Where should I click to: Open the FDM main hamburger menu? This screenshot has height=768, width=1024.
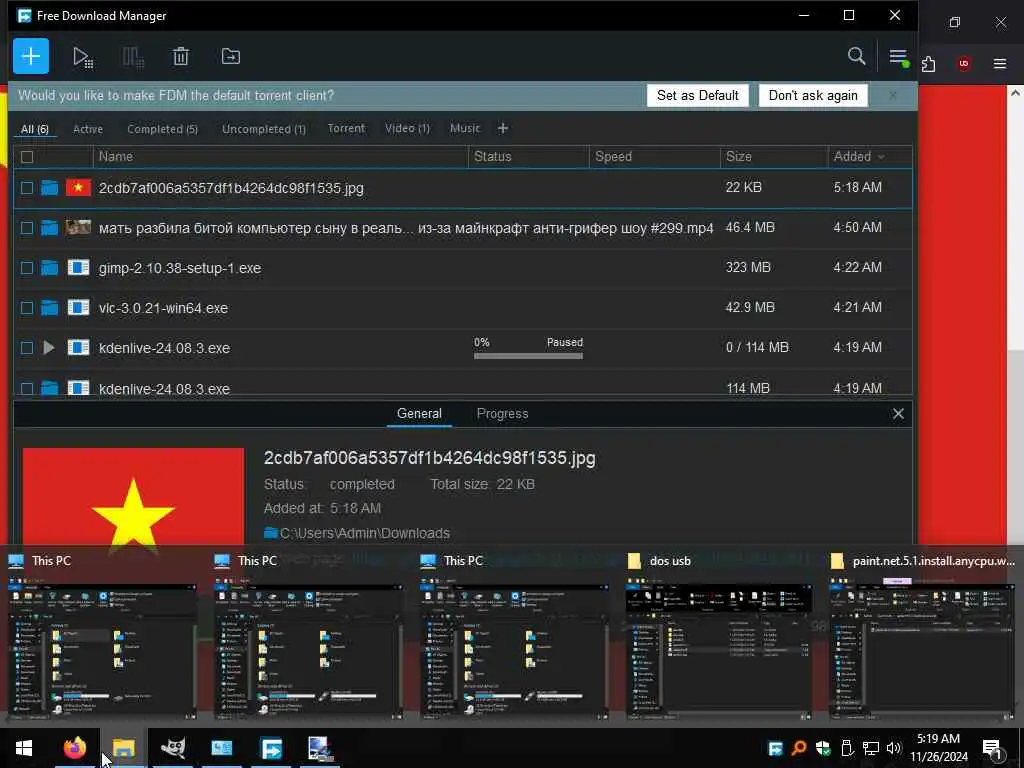point(899,57)
